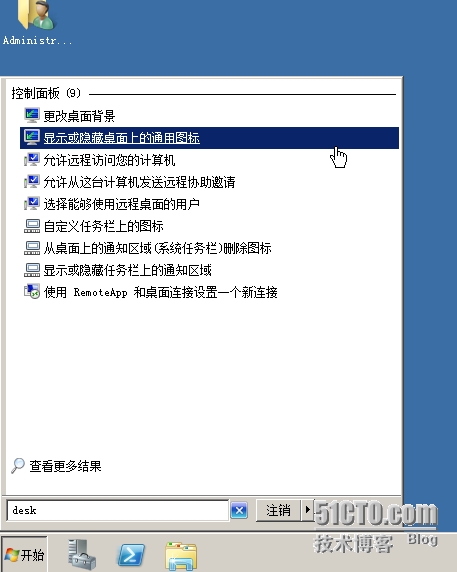Click the search field containing desk
The height and width of the screenshot is (572, 457).
pos(118,510)
